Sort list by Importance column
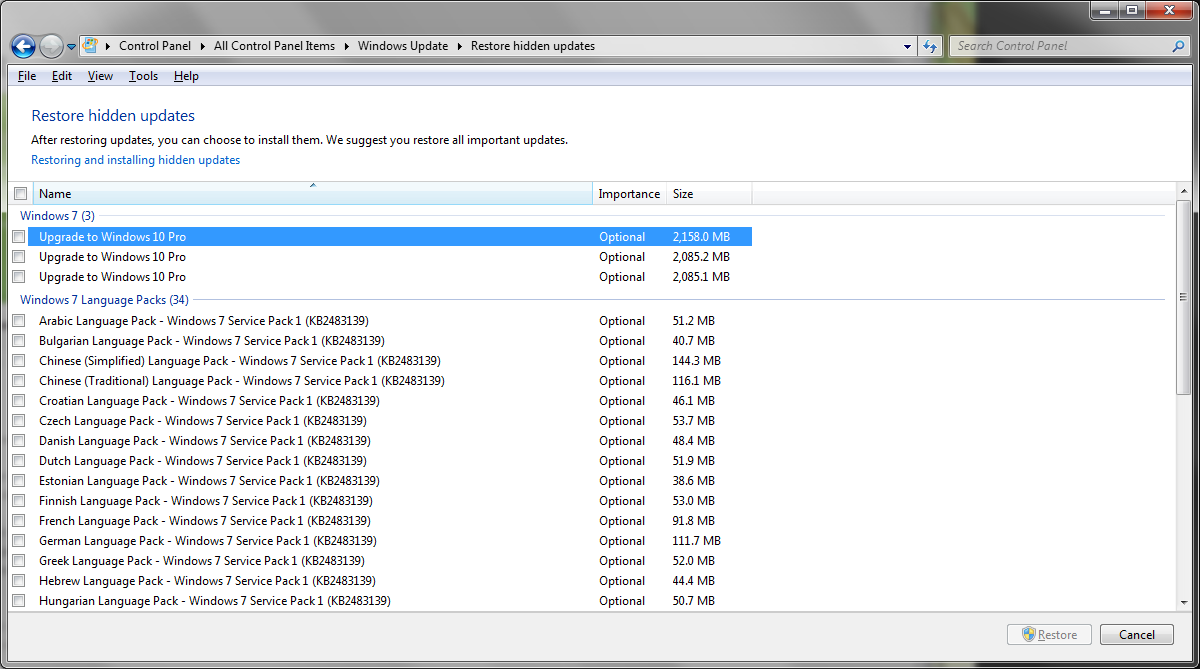This screenshot has width=1200, height=669. click(x=629, y=194)
